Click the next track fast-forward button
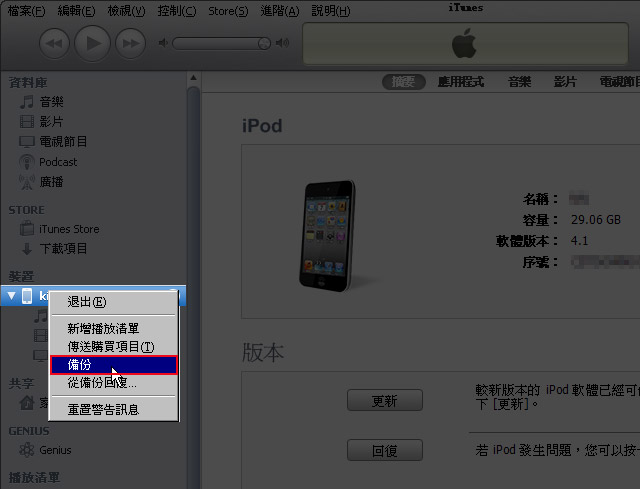The width and height of the screenshot is (640, 489). point(130,43)
